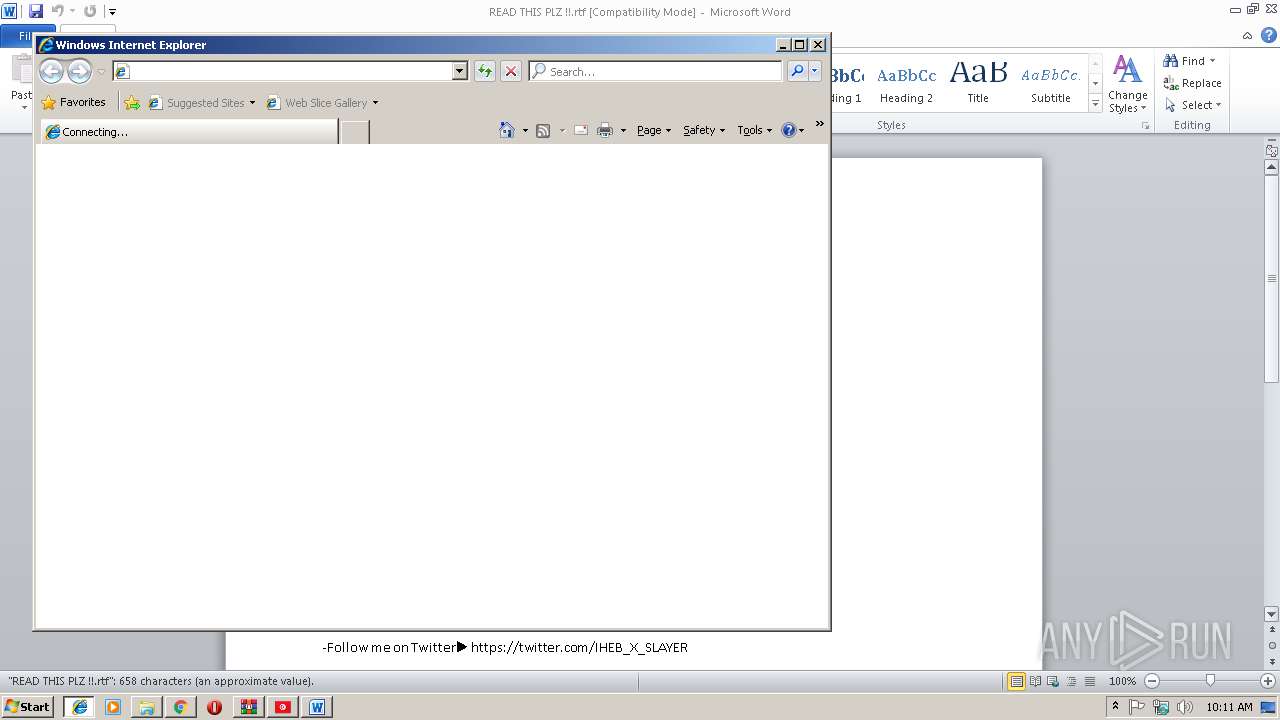
Task: Click the Word vertical scrollbar down arrow
Action: (x=1272, y=614)
